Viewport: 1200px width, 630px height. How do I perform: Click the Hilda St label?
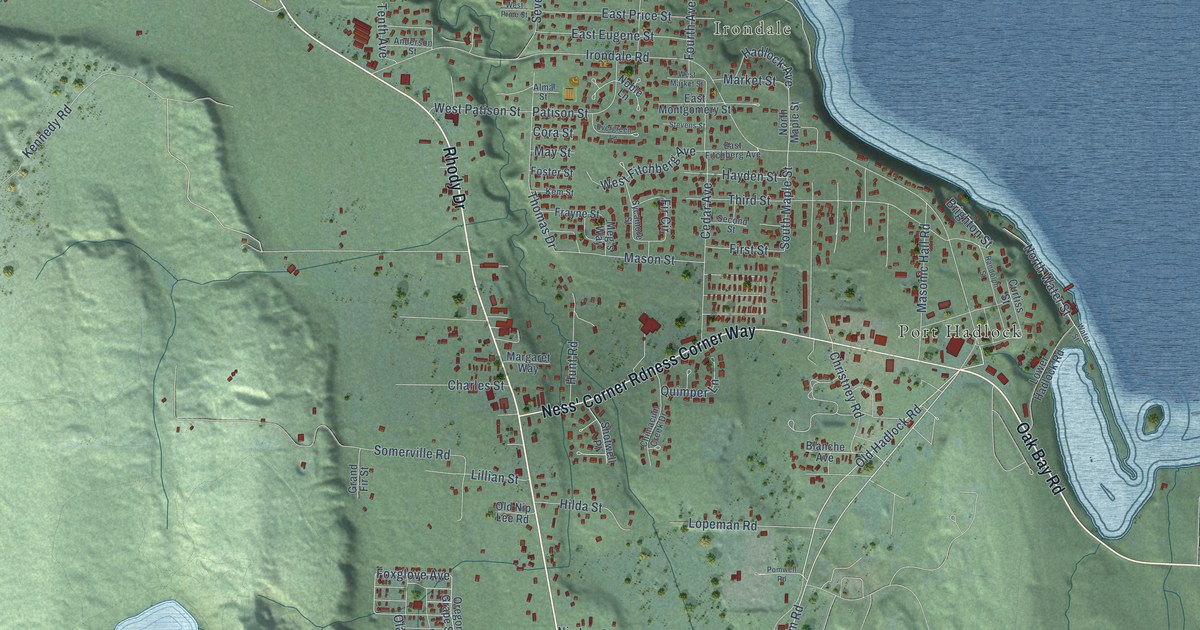coord(581,507)
